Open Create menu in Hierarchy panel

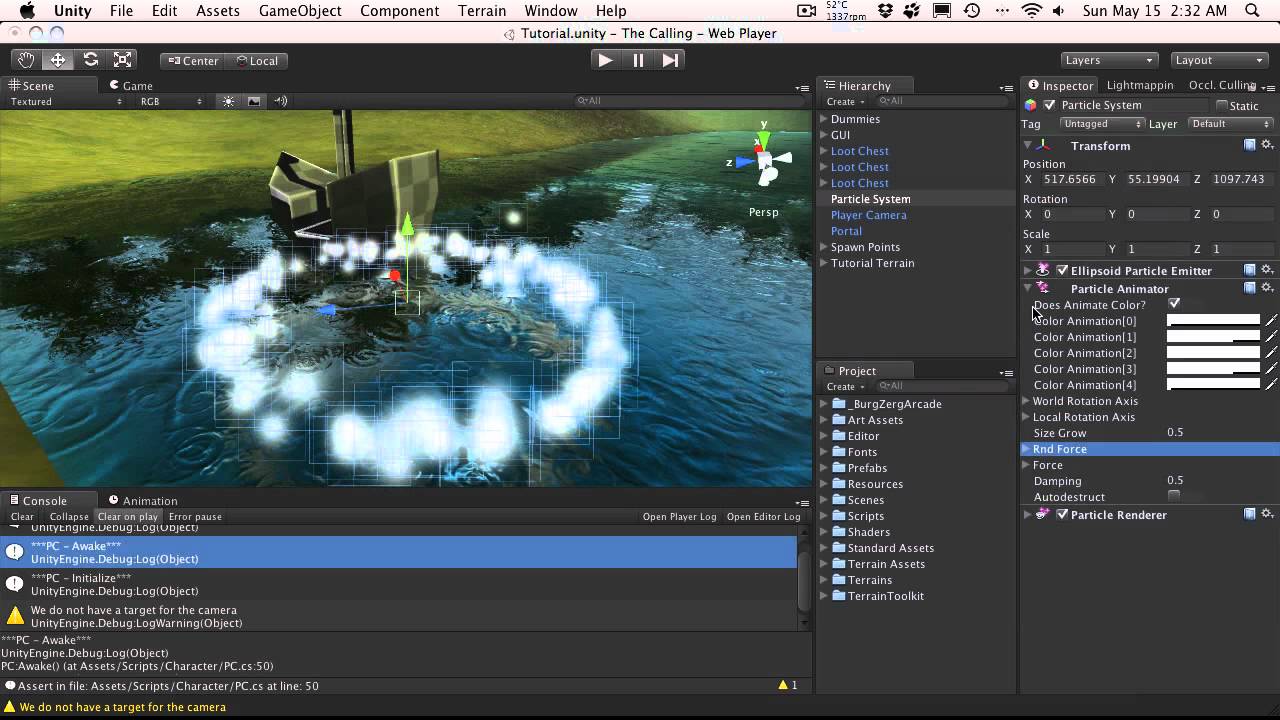(x=845, y=101)
